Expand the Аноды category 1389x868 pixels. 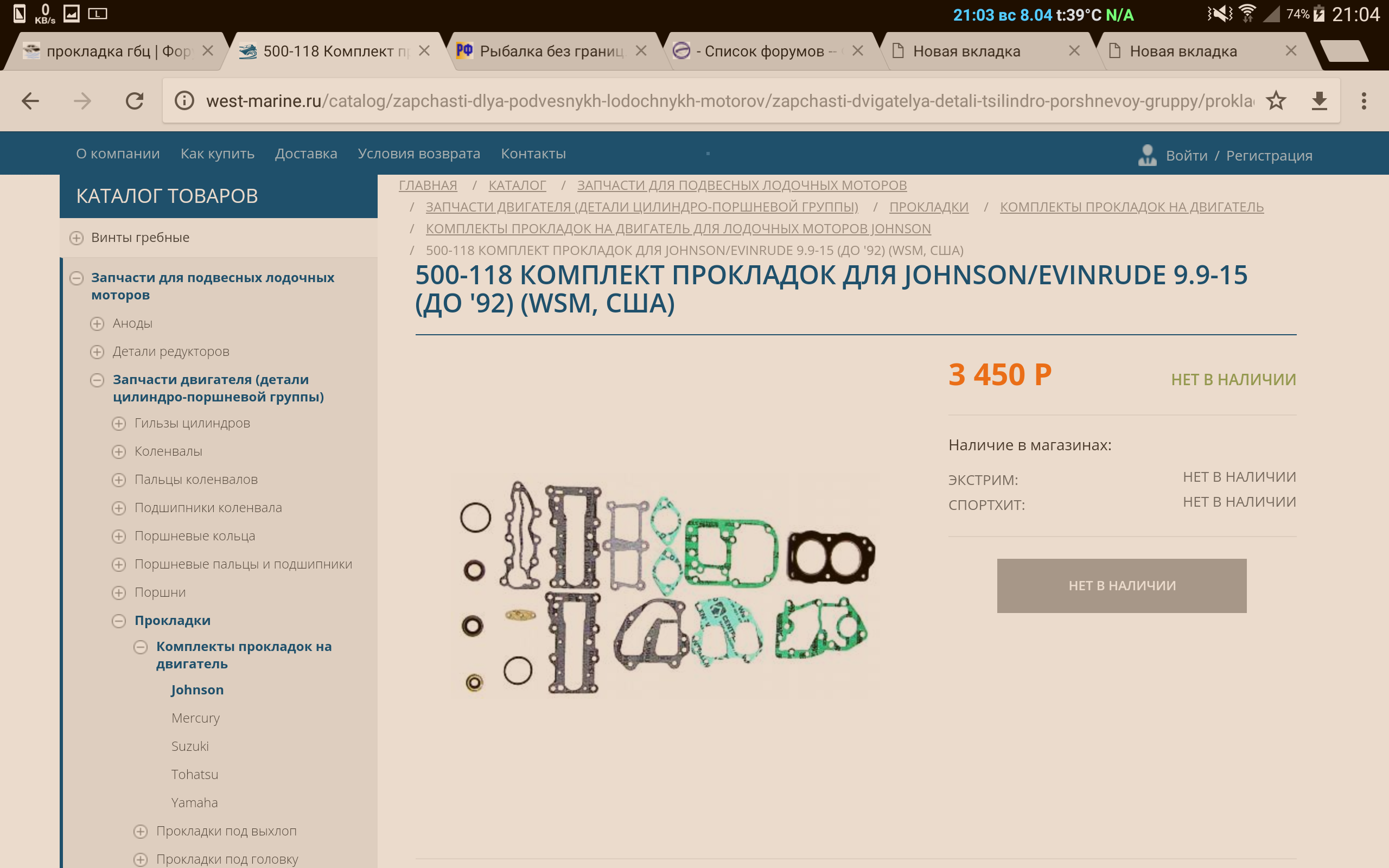tap(97, 324)
